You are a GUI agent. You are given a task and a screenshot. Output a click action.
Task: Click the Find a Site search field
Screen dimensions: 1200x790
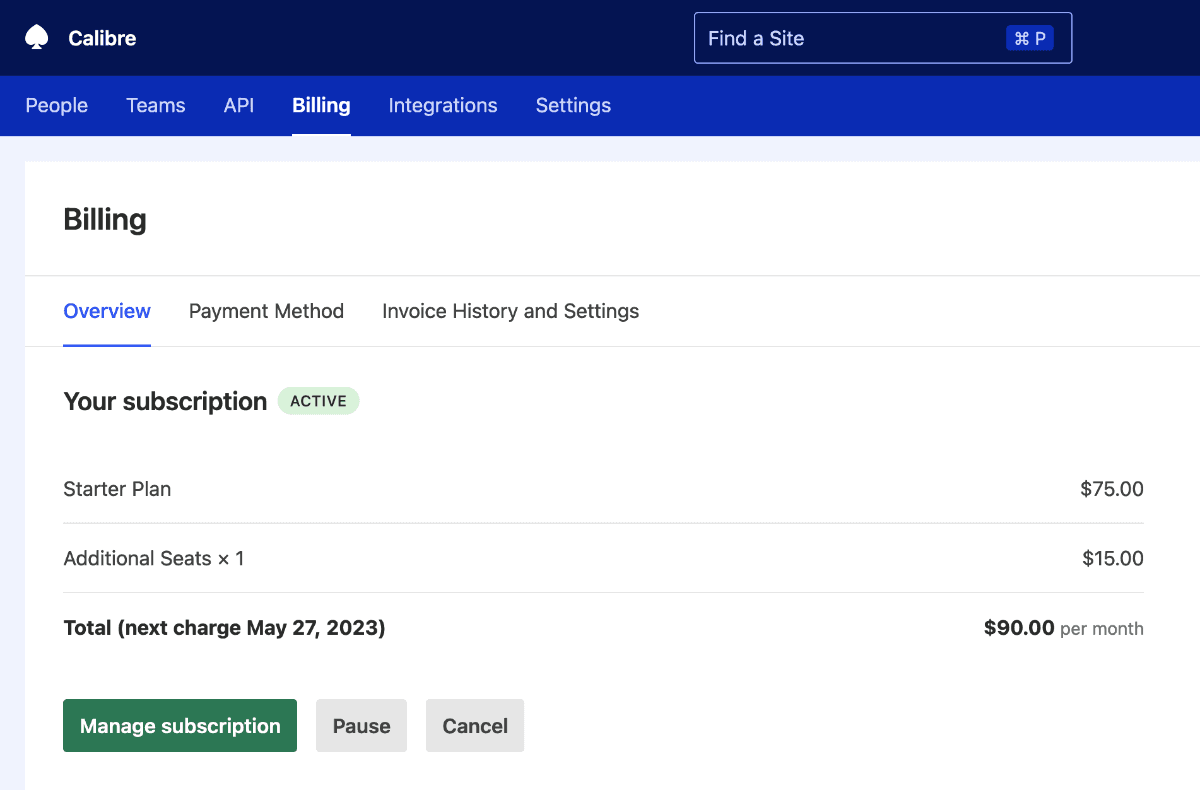tap(850, 38)
